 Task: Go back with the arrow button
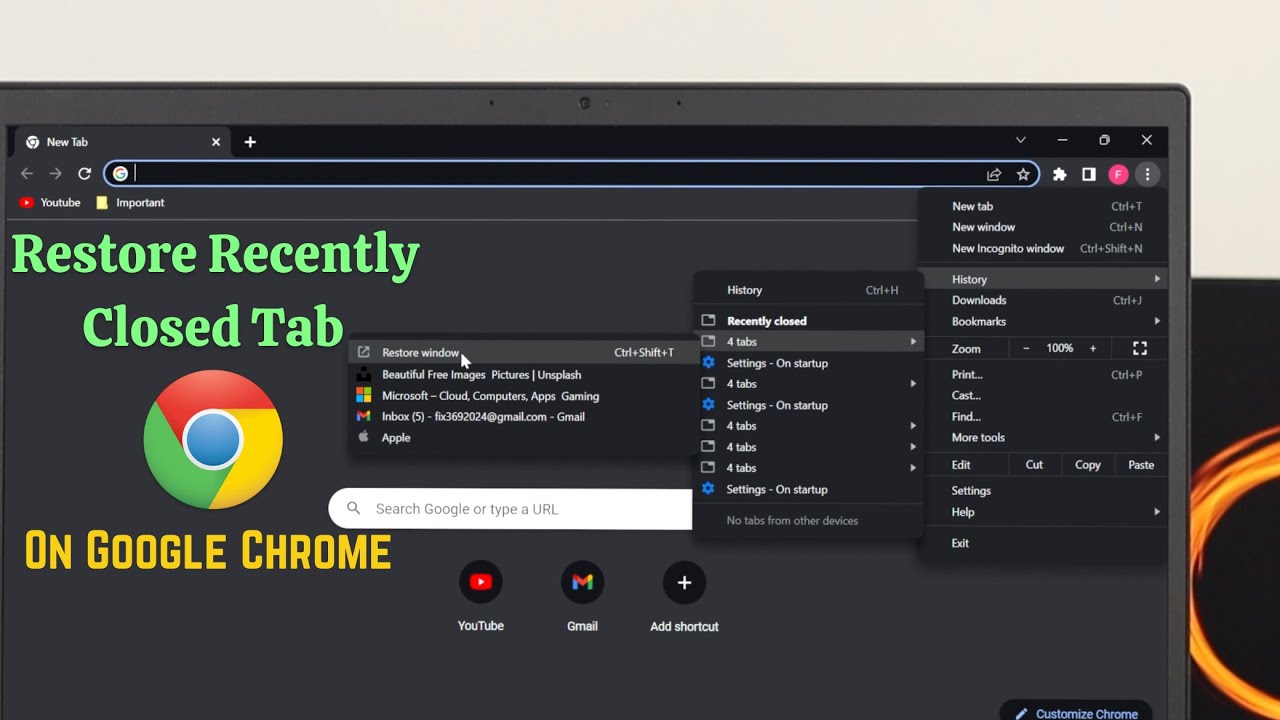[27, 174]
